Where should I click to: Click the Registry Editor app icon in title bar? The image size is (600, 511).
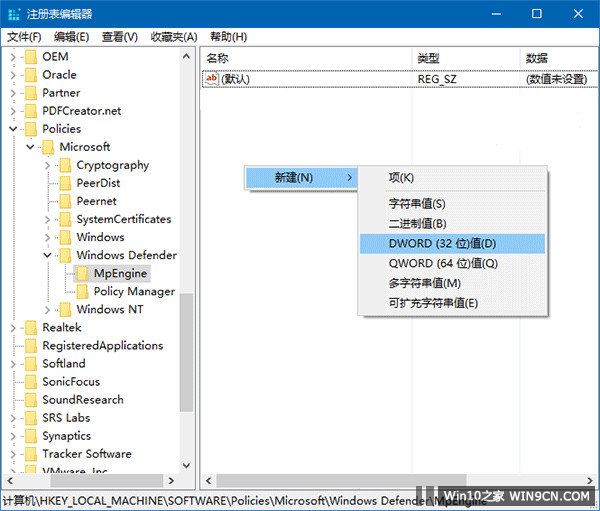[x=15, y=14]
